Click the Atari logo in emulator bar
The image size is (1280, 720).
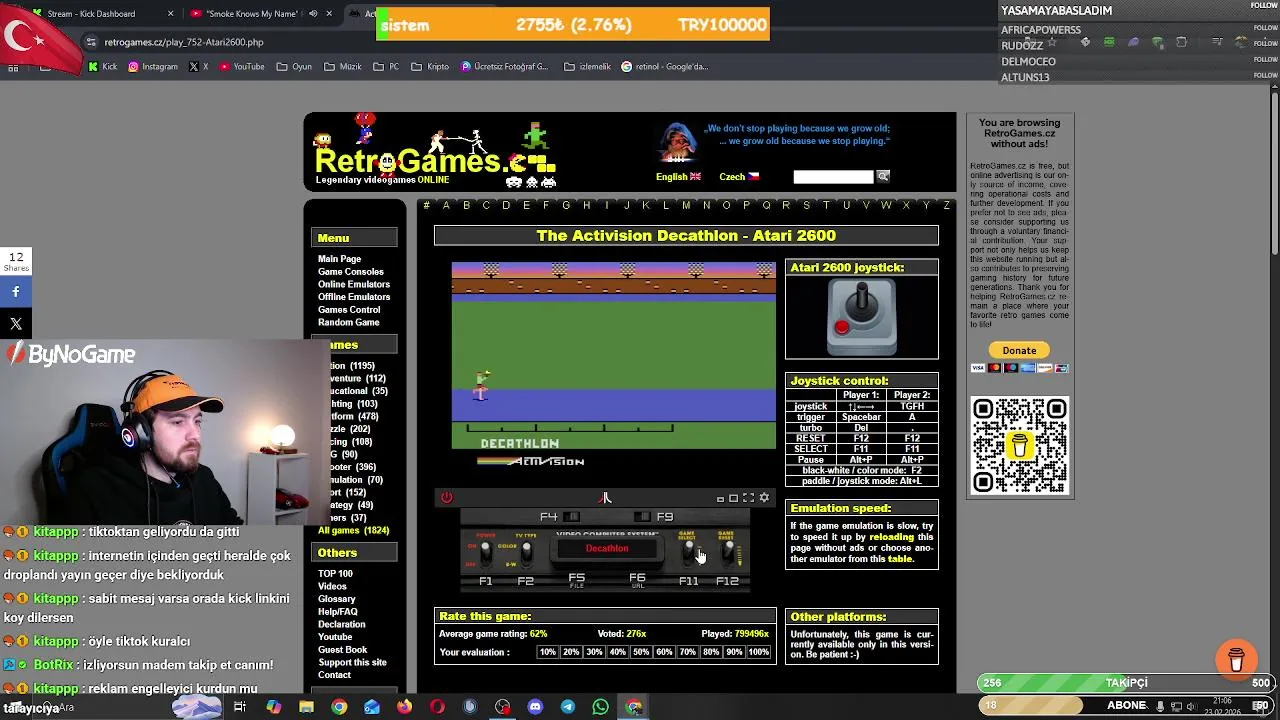click(605, 497)
